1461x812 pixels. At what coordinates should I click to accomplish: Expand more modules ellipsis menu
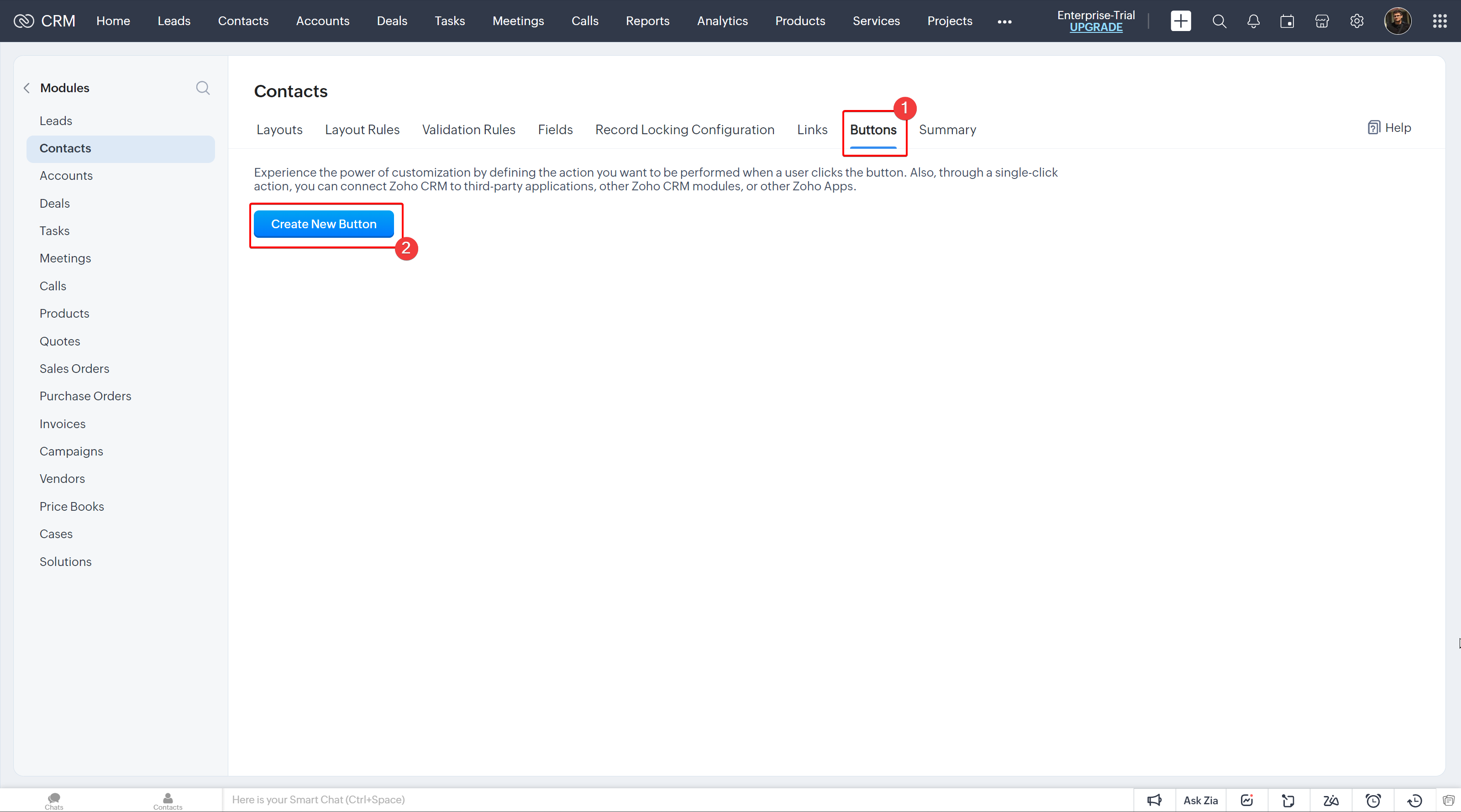coord(1004,21)
